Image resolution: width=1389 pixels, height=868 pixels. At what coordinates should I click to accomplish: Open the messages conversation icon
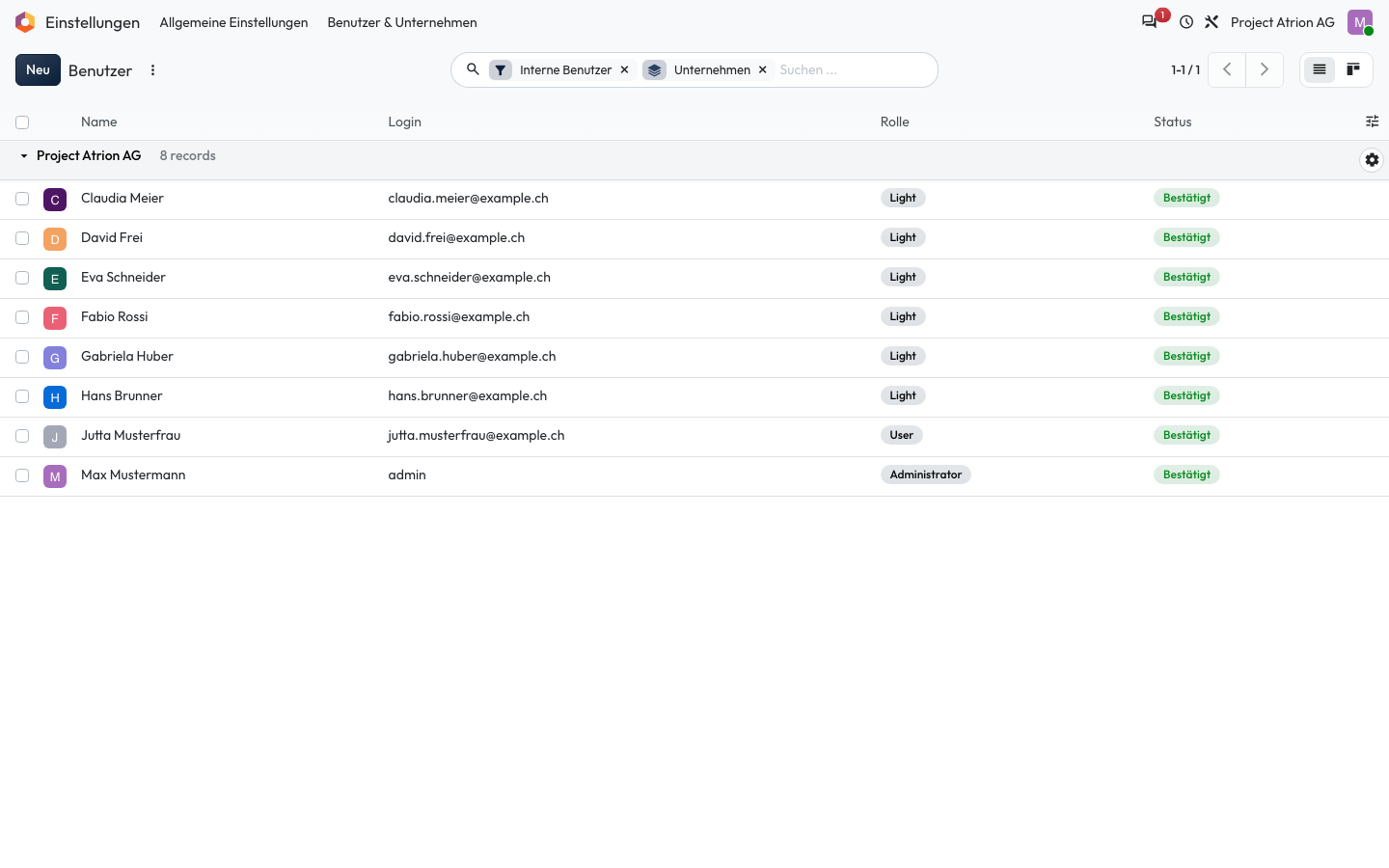[x=1149, y=22]
